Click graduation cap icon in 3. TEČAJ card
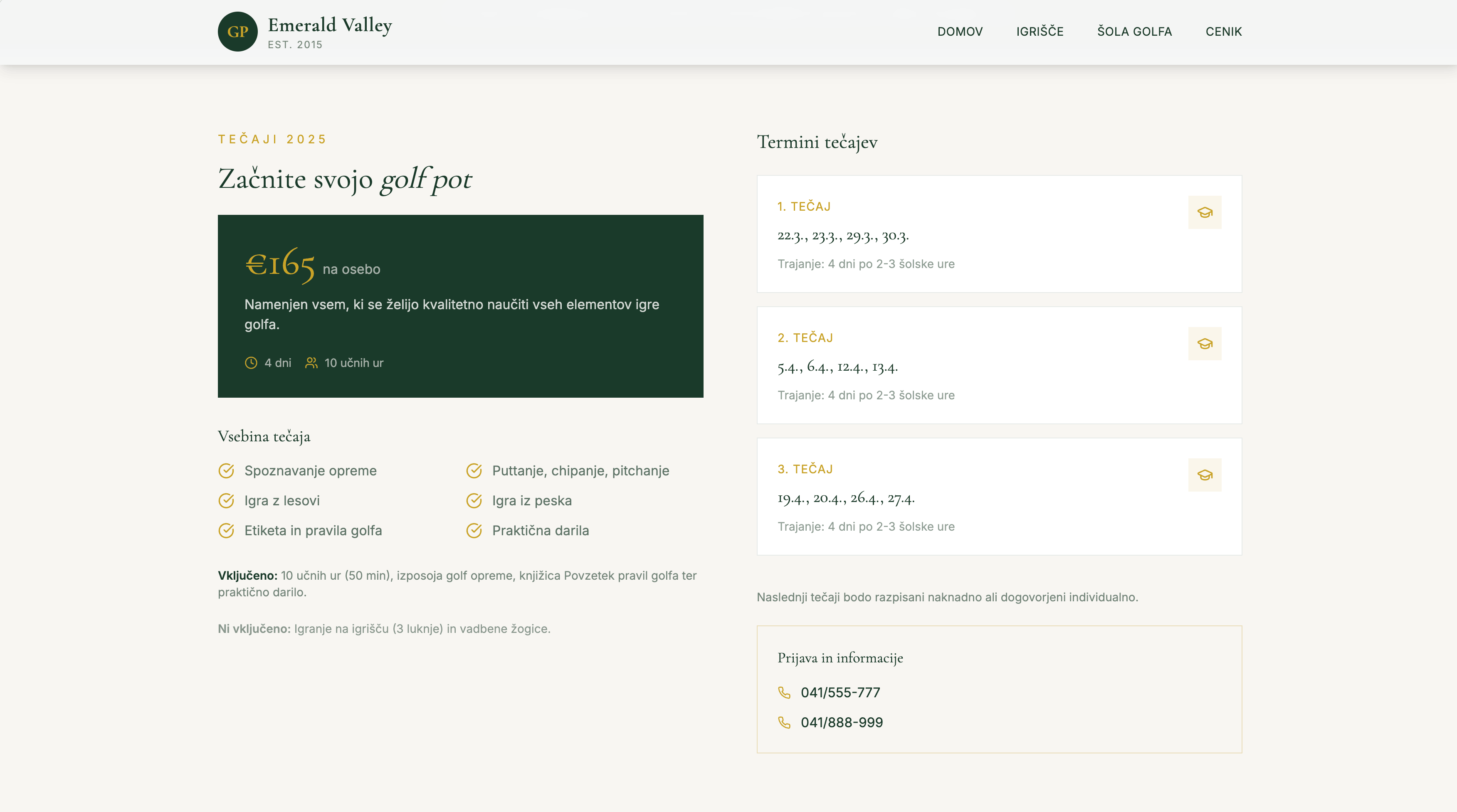This screenshot has width=1457, height=812. (x=1205, y=475)
